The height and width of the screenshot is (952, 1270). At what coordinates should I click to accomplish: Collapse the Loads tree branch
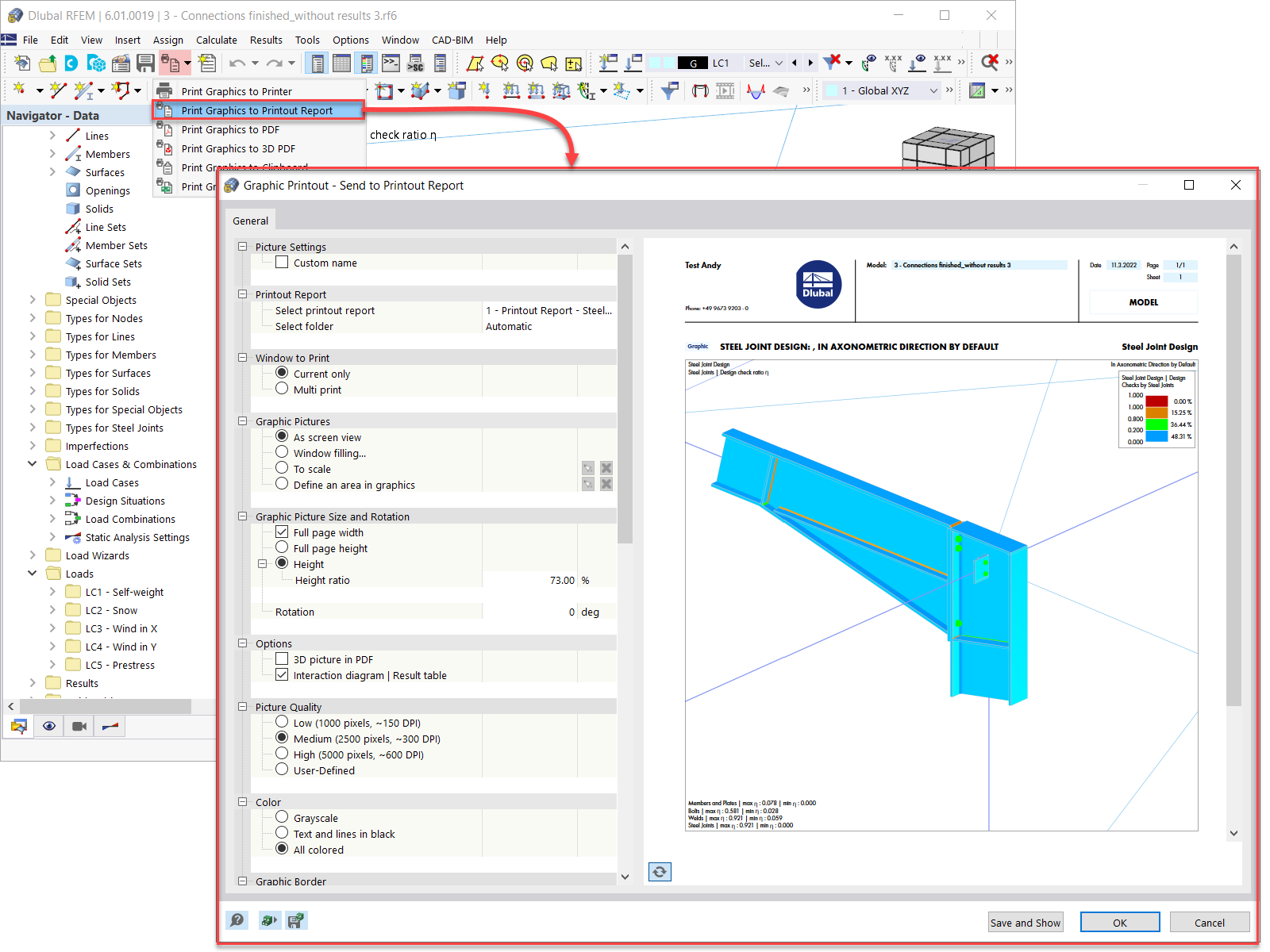pyautogui.click(x=32, y=573)
